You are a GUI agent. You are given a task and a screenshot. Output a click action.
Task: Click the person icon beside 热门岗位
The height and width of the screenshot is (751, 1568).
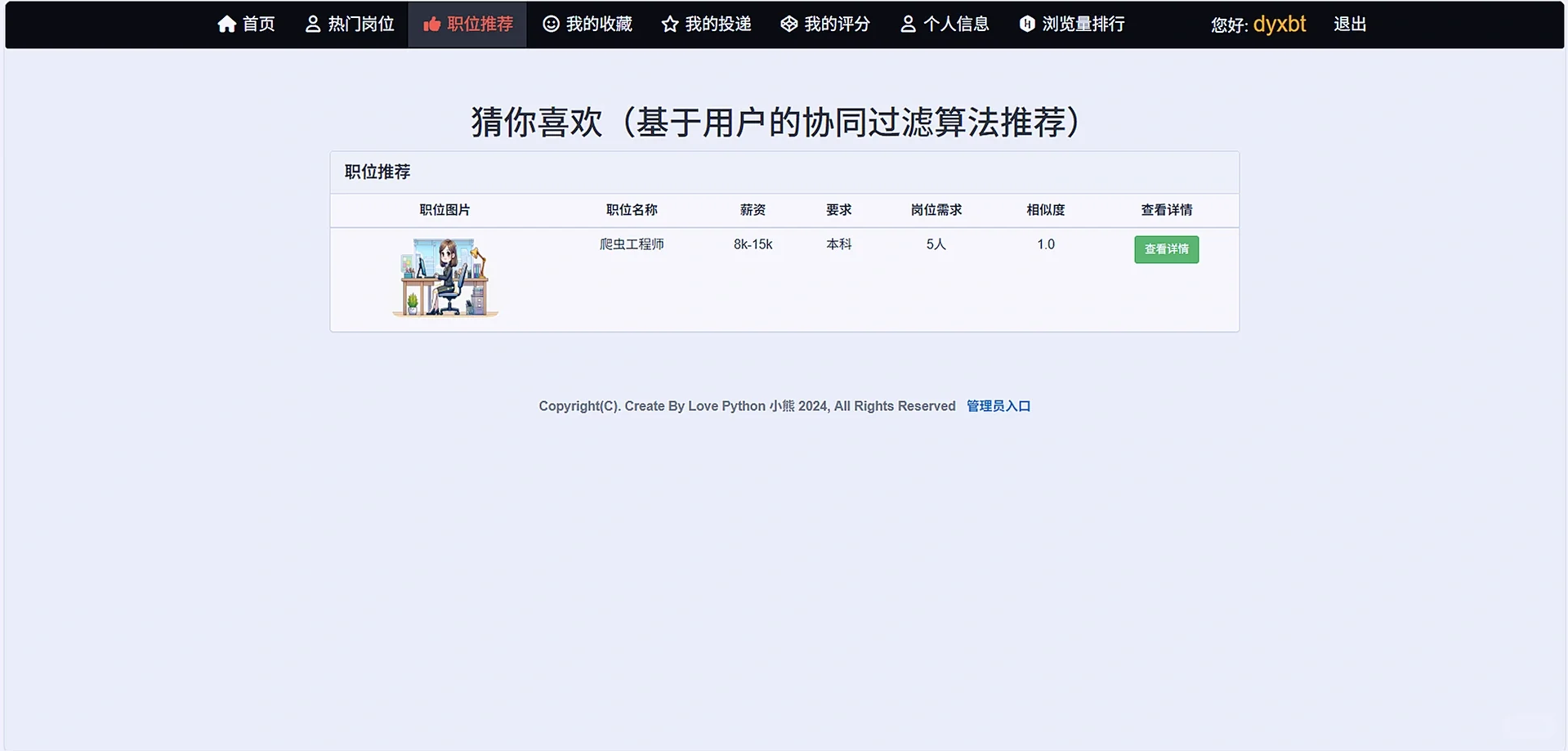click(x=313, y=25)
